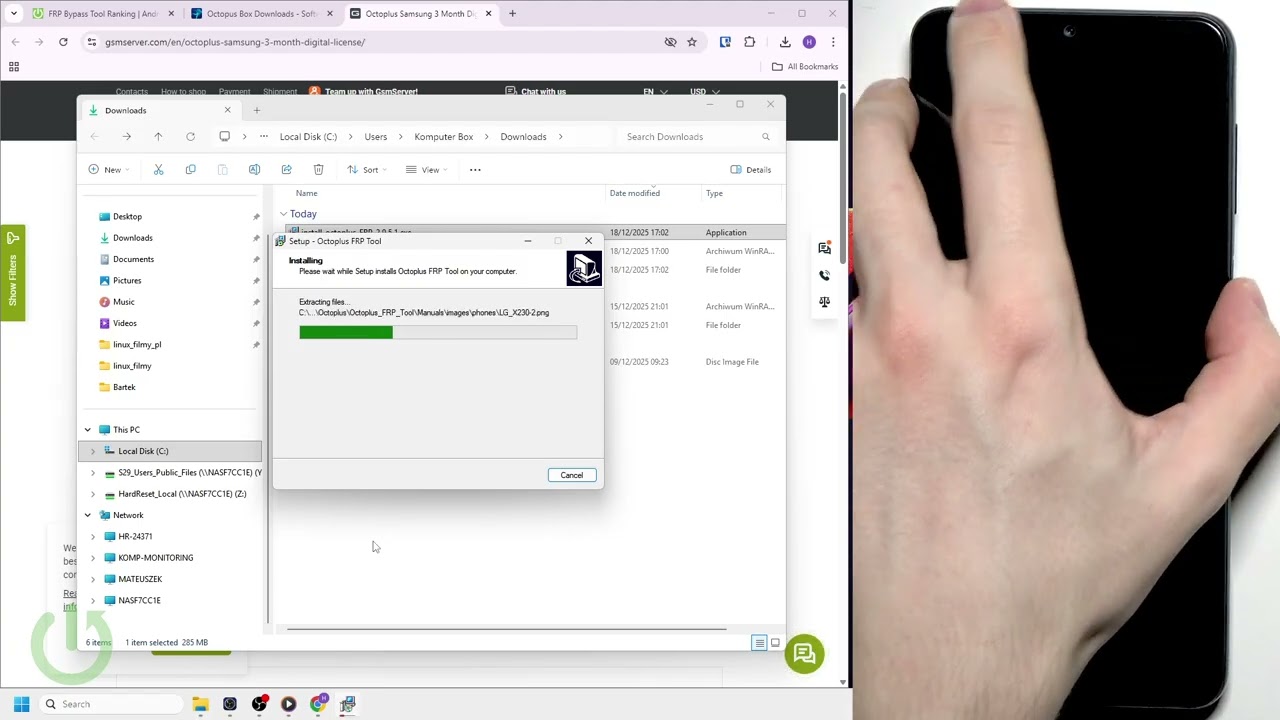Image resolution: width=1280 pixels, height=720 pixels.
Task: Click the Chrome address bar URL
Action: [x=235, y=42]
